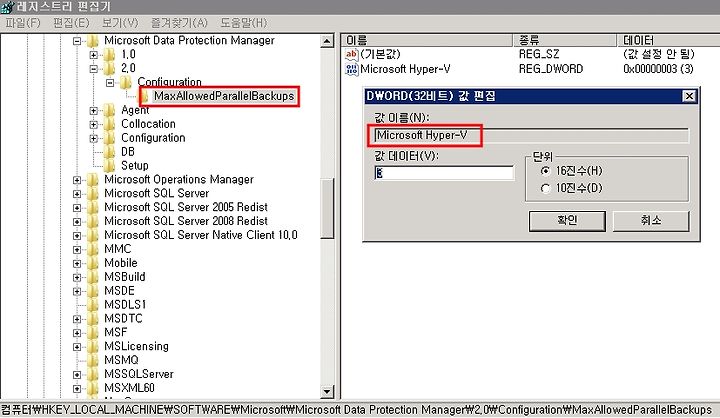The image size is (720, 418).
Task: Click Microsoft Data Protection Manager folder icon
Action: point(92,41)
